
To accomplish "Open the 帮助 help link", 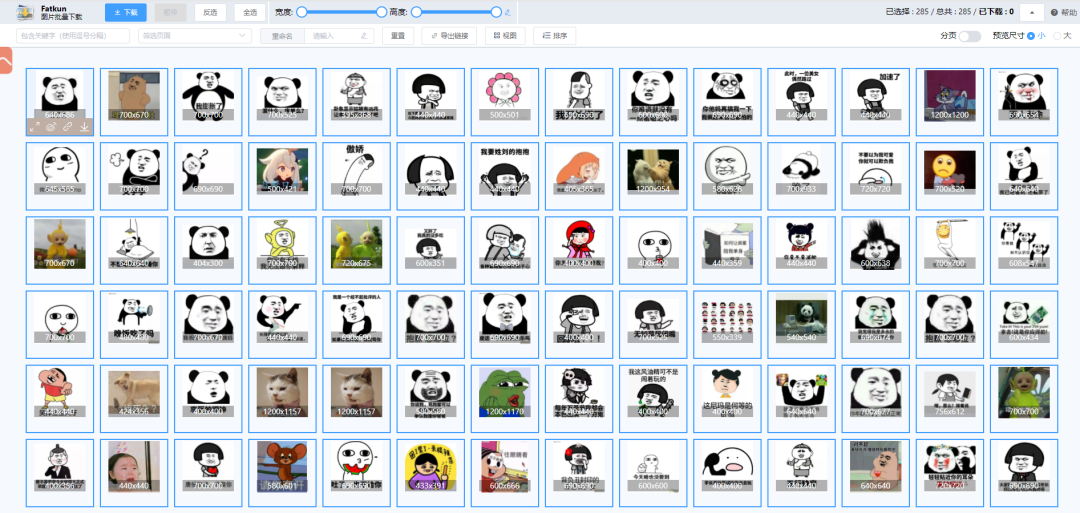I will point(1063,12).
